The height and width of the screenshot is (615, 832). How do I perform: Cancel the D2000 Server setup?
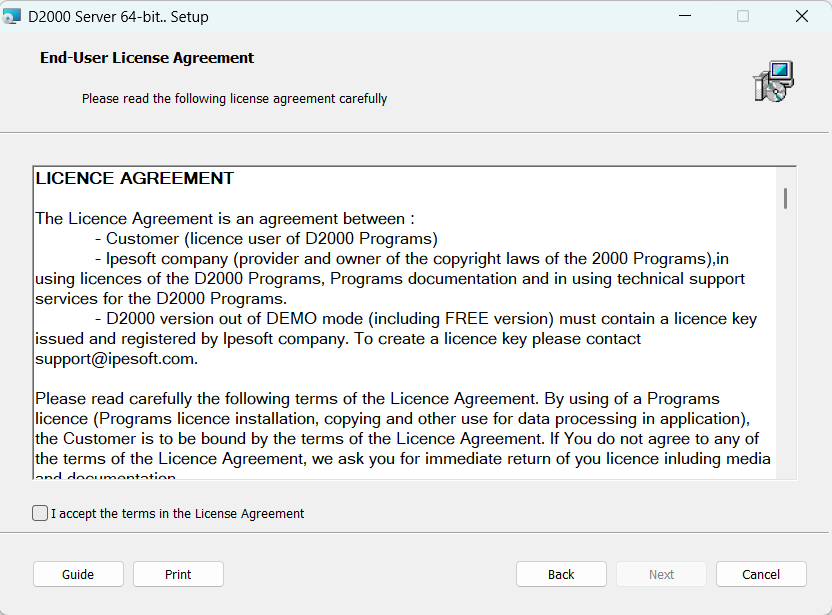[x=761, y=574]
